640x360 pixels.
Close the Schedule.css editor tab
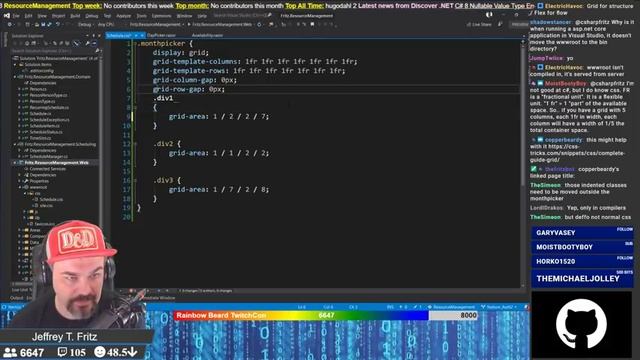point(142,36)
